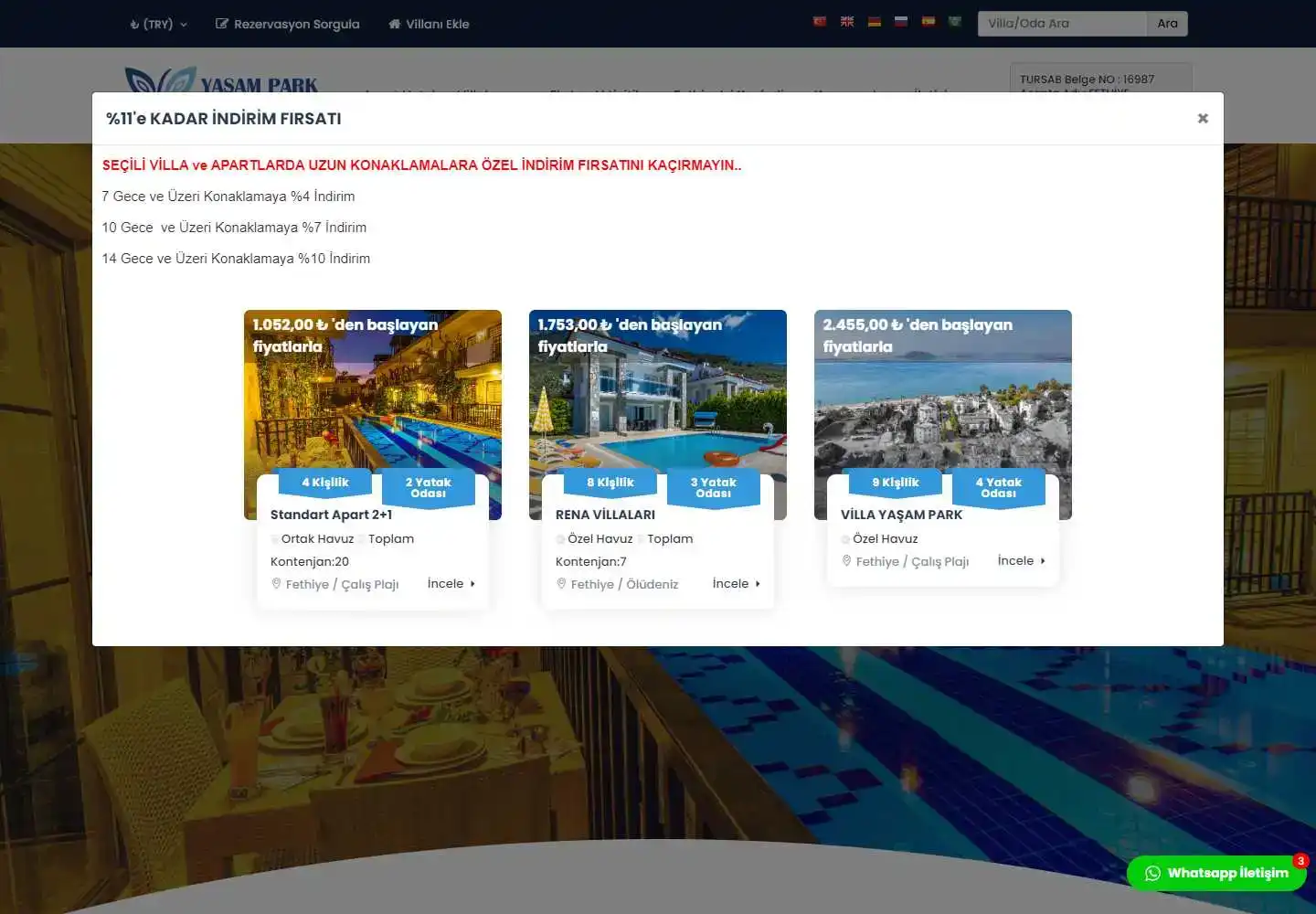Click TURSAB Belge NO : 16987 text
The image size is (1316, 914).
click(1087, 80)
